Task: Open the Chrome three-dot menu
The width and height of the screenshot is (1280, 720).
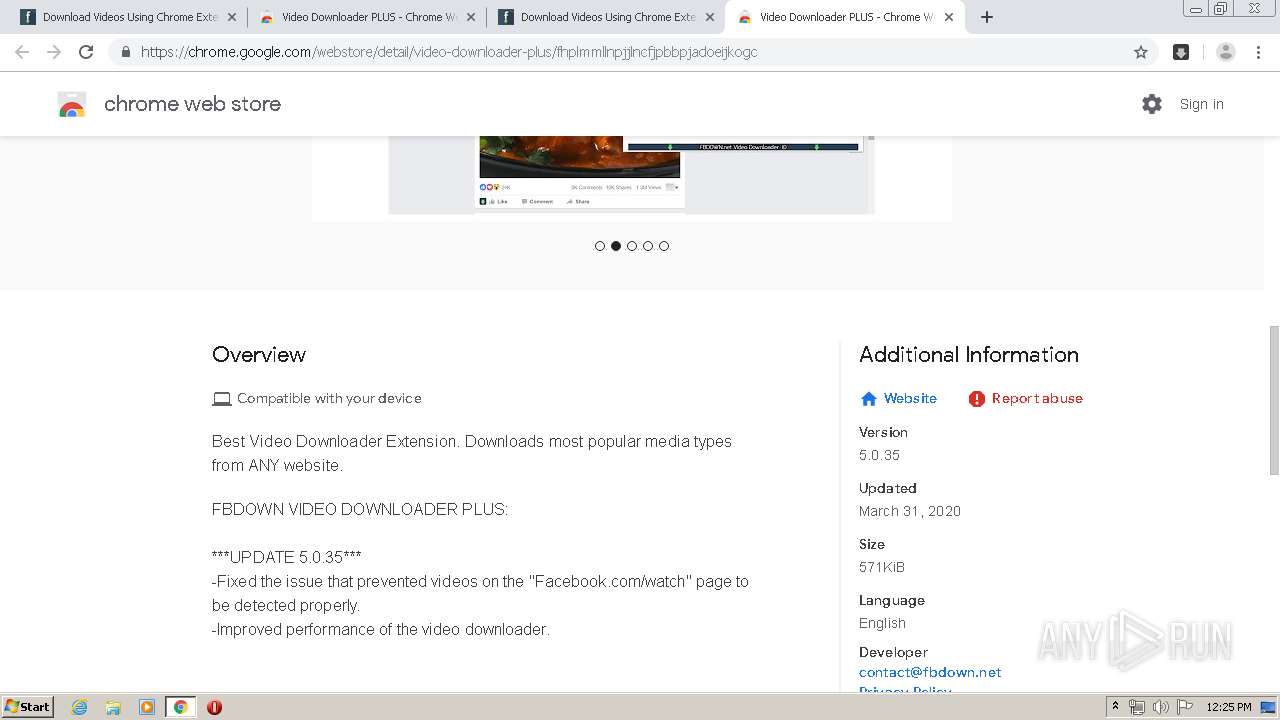Action: point(1258,52)
